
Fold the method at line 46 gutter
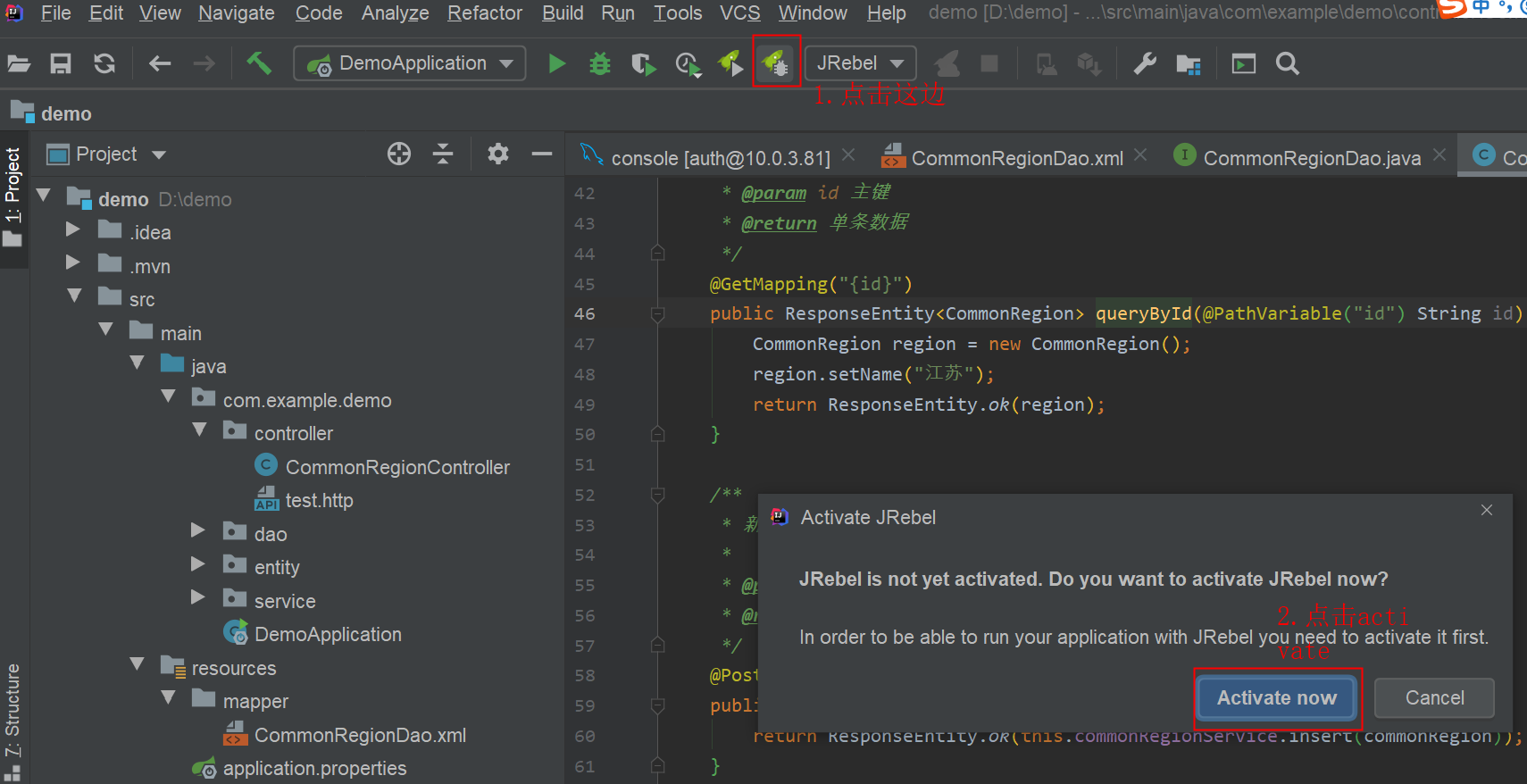658,313
